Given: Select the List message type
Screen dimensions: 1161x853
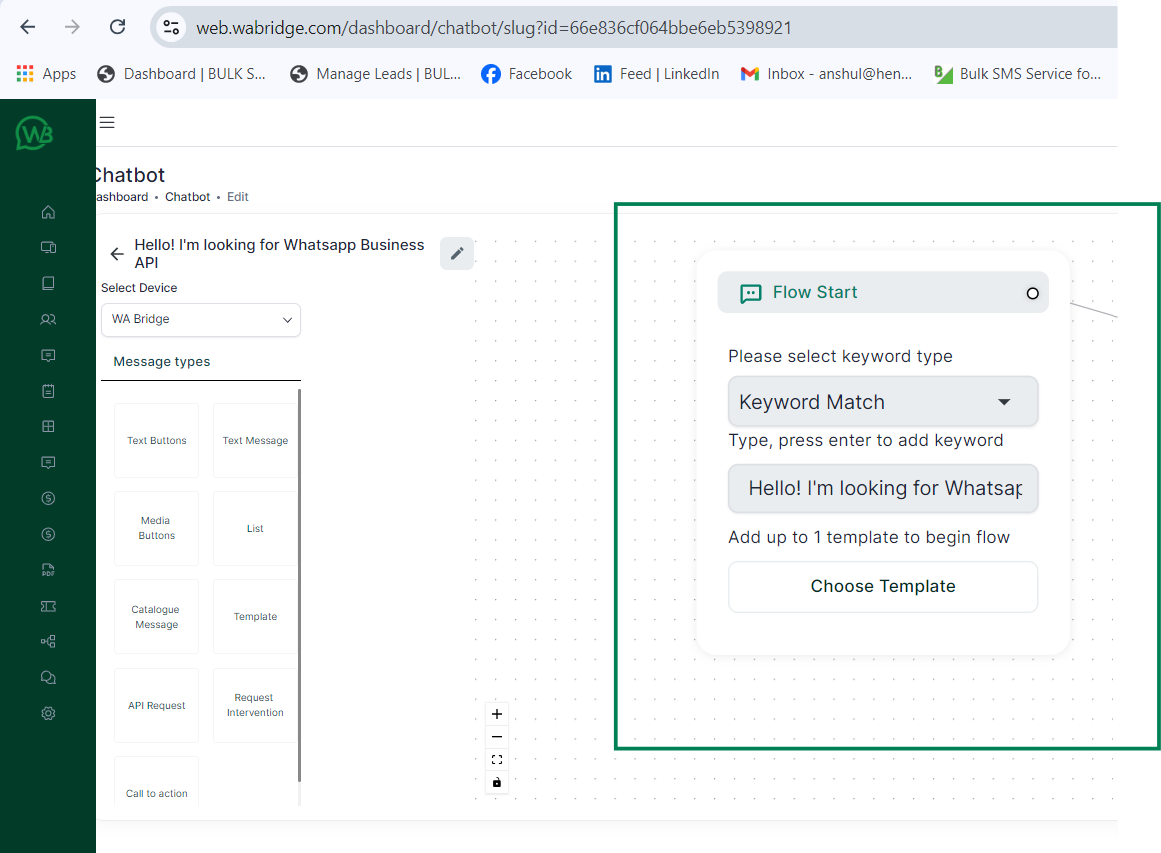Looking at the screenshot, I should click(255, 528).
